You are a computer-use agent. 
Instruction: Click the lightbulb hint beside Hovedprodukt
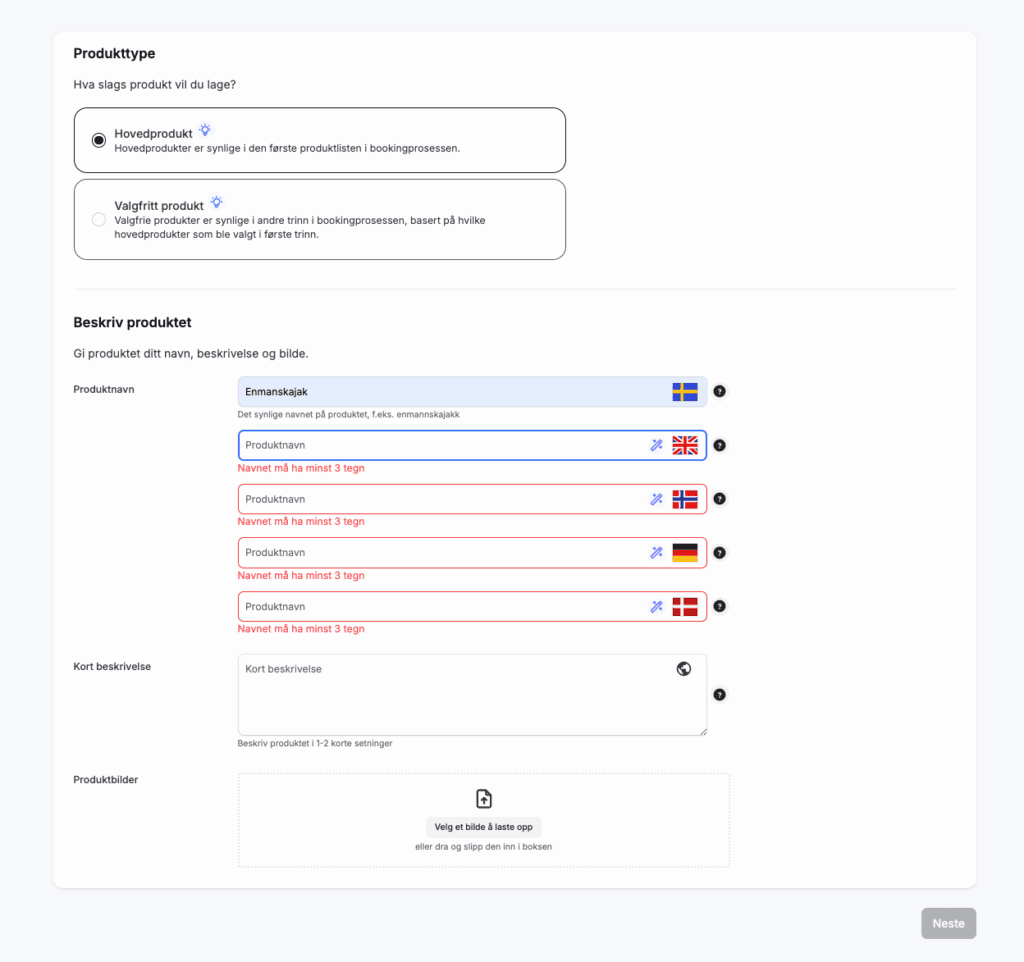[205, 130]
